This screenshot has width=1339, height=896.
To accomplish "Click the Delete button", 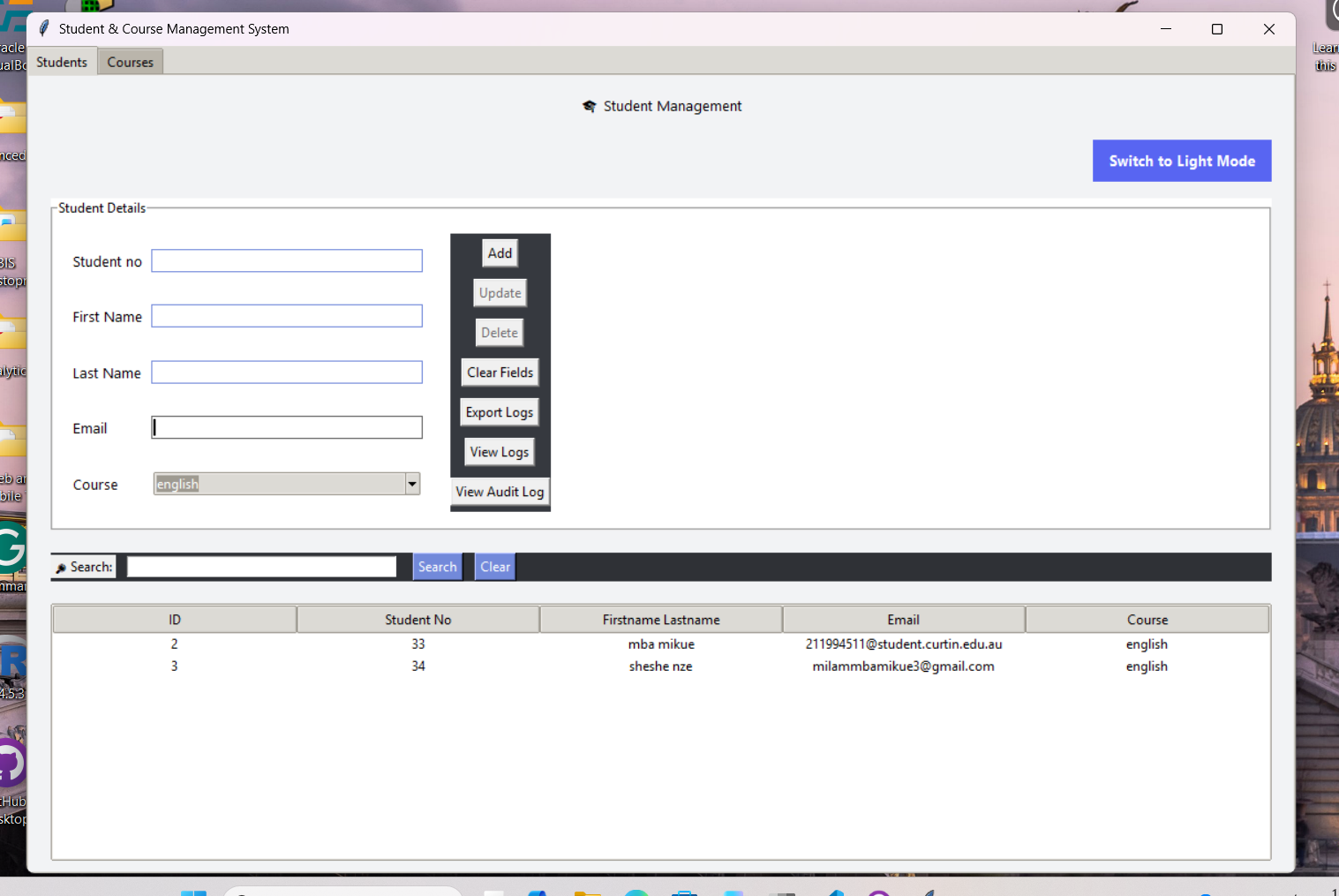I will pos(500,333).
